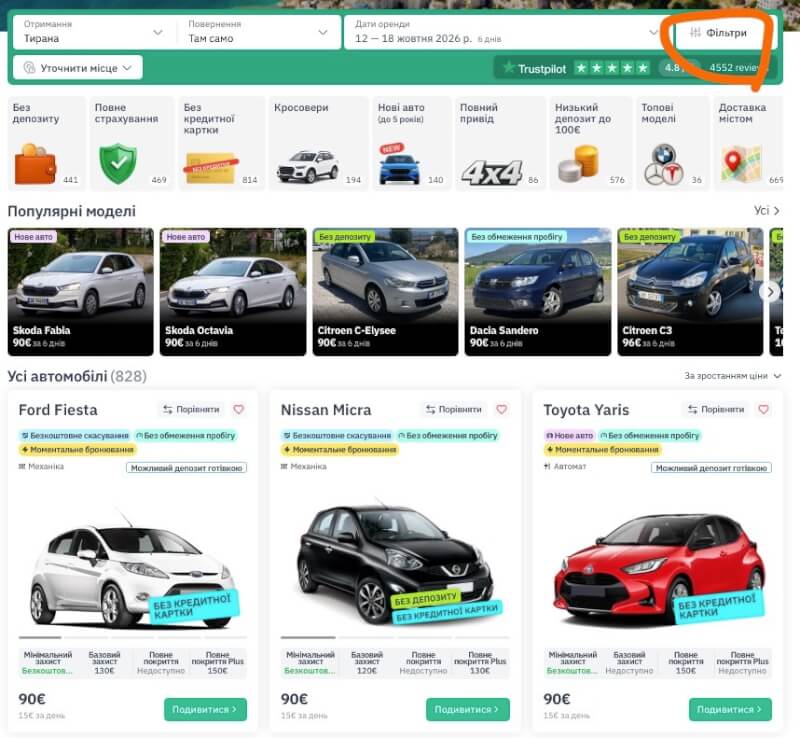Open Trustpilot reviews badge
The width and height of the screenshot is (800, 738).
pos(636,67)
